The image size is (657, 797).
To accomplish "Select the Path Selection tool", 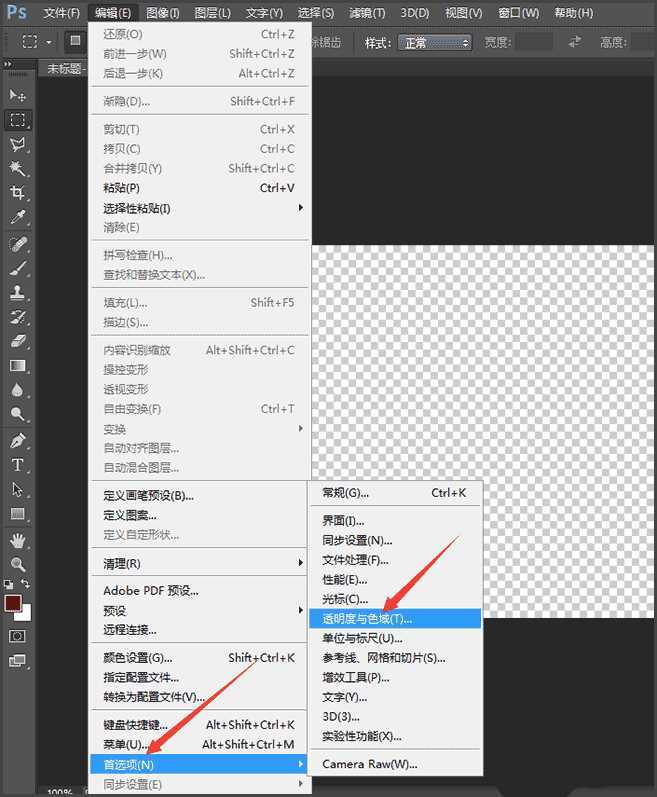I will 17,489.
